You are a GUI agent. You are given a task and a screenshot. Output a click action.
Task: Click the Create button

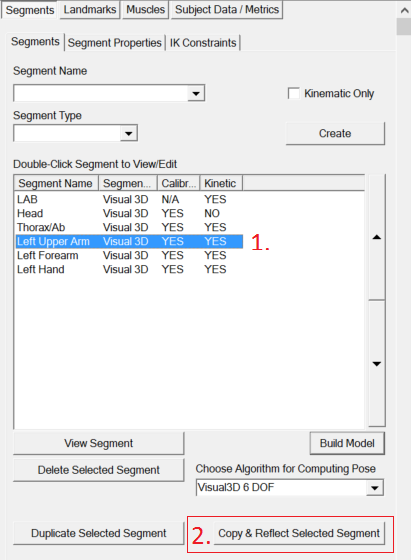click(335, 134)
